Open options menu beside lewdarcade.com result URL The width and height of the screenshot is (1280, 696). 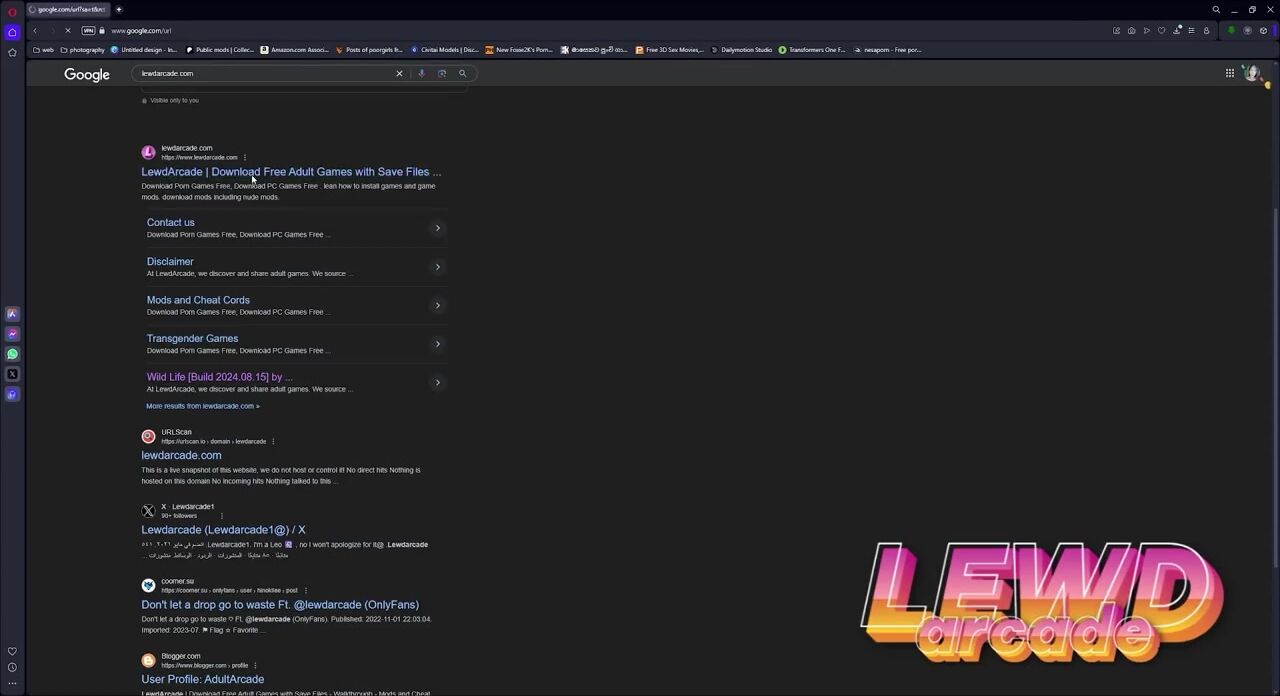(244, 157)
